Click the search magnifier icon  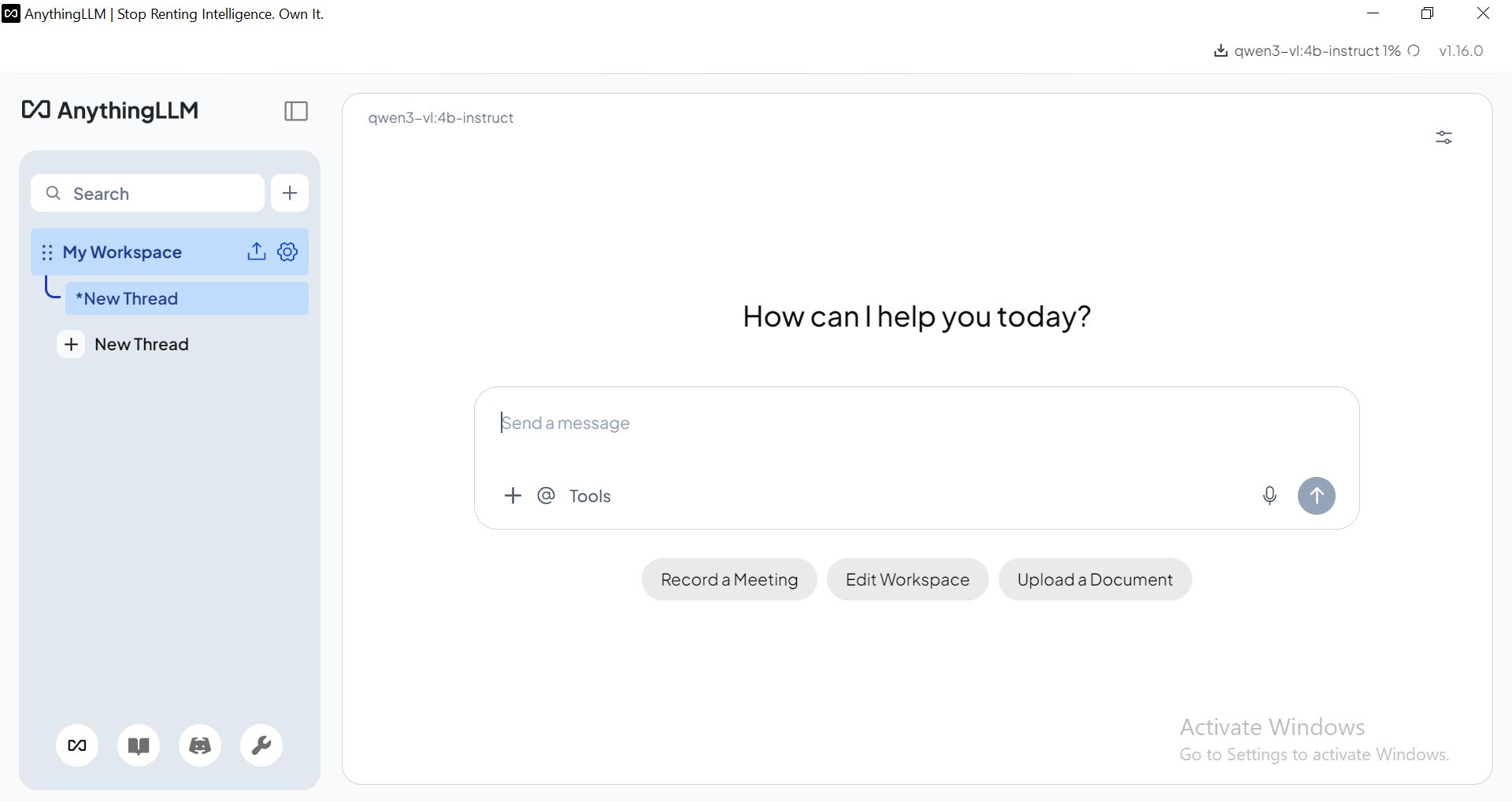click(53, 193)
